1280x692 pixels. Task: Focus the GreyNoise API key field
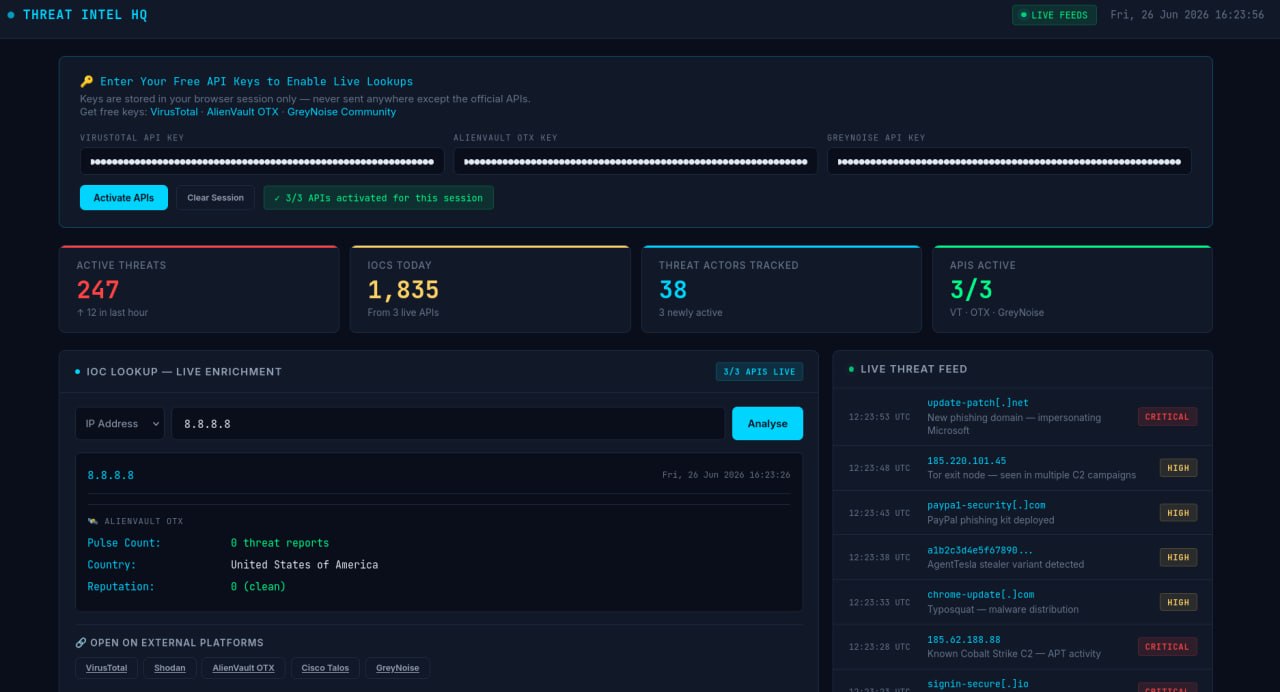point(1009,161)
